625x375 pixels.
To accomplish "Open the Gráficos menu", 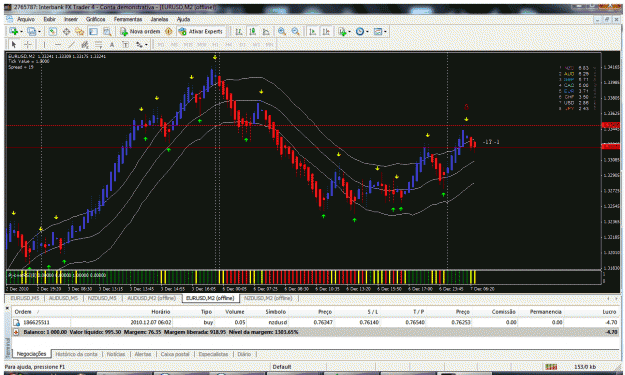I will pyautogui.click(x=96, y=19).
